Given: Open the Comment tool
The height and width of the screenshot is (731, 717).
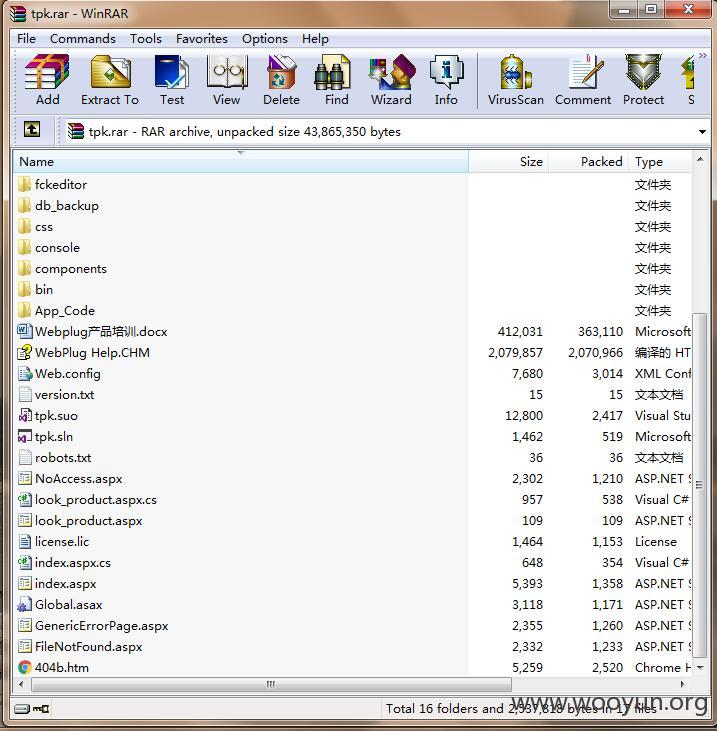Looking at the screenshot, I should [x=583, y=80].
